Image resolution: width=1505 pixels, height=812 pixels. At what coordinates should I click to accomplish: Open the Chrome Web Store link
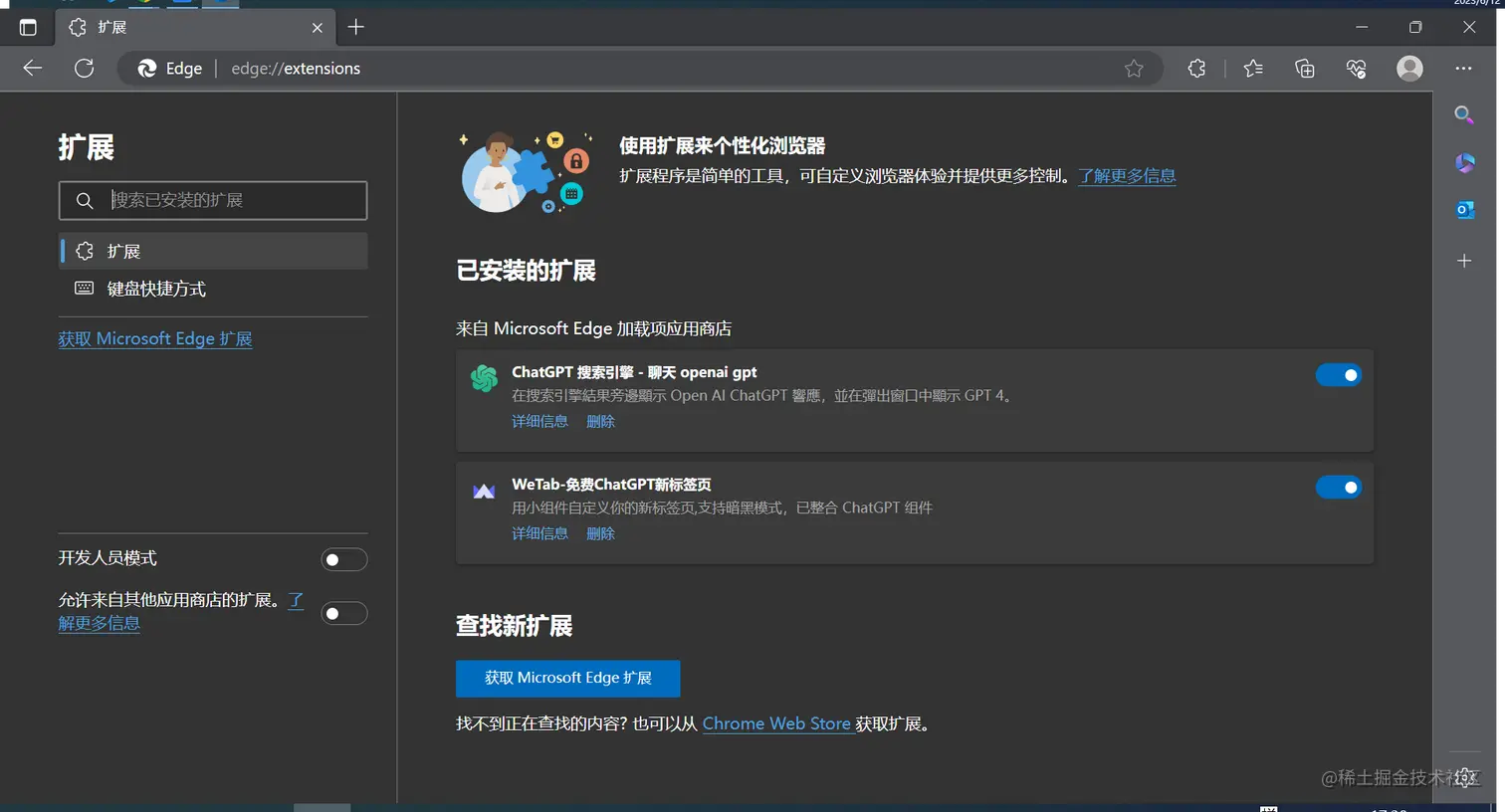pos(776,723)
